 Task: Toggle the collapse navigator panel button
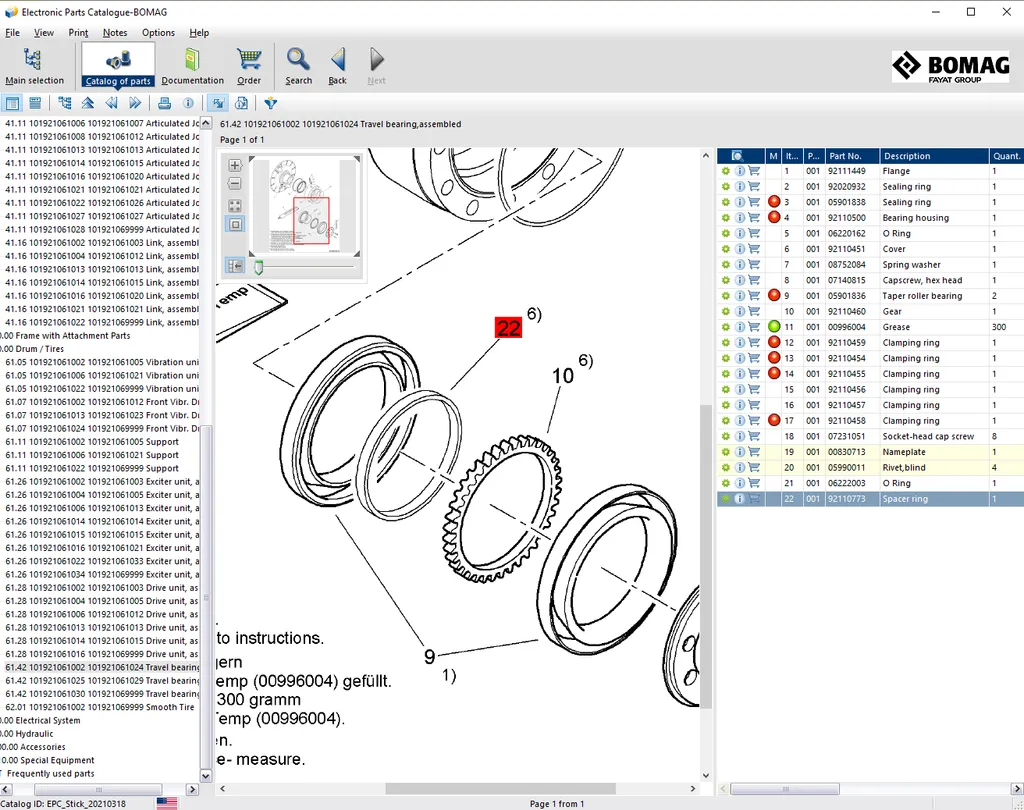pos(235,266)
